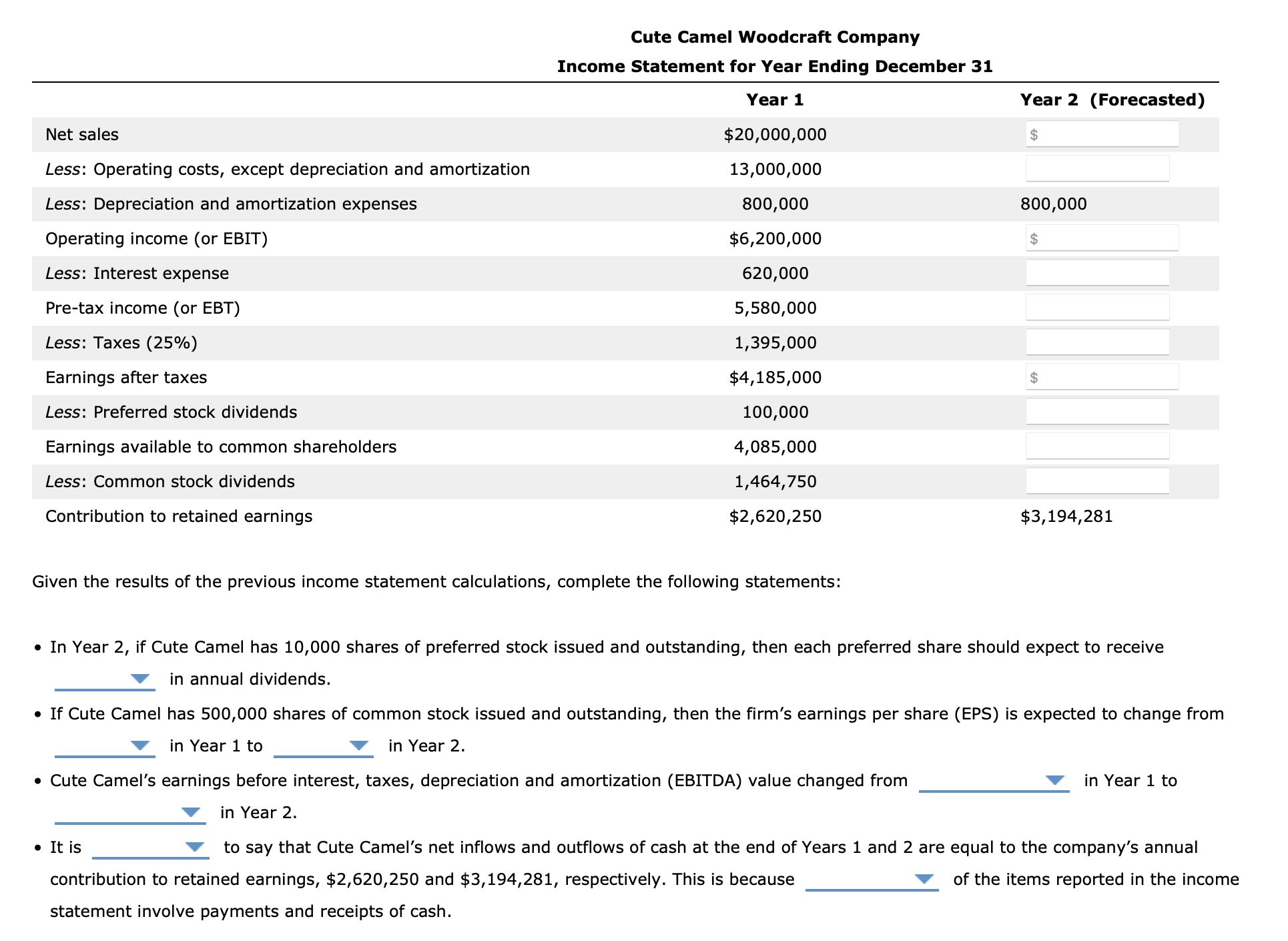Click the arrow on 'This is because' dropdown
The width and height of the screenshot is (1288, 941).
[x=924, y=879]
